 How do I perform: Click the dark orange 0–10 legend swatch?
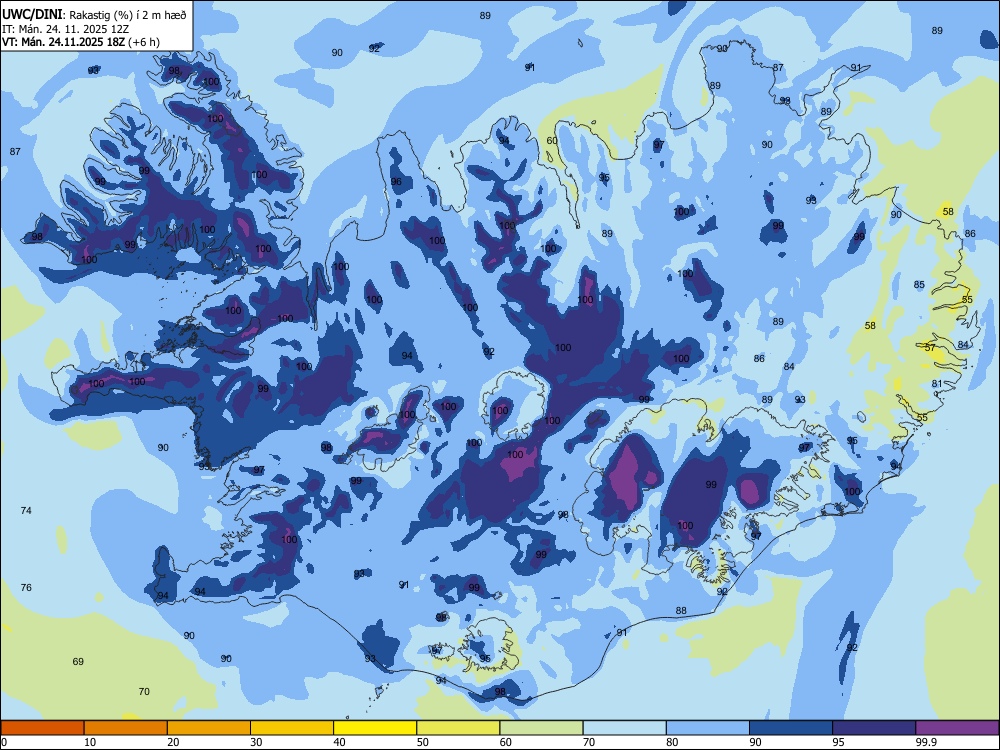click(42, 728)
